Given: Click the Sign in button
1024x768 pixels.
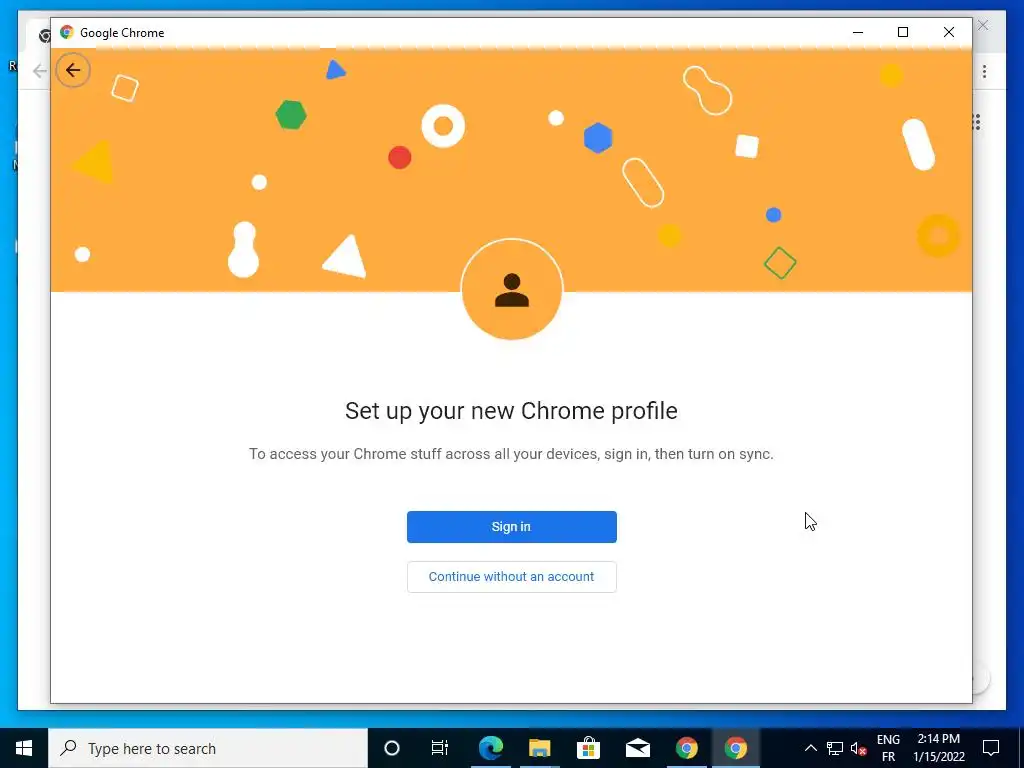Looking at the screenshot, I should pos(511,527).
